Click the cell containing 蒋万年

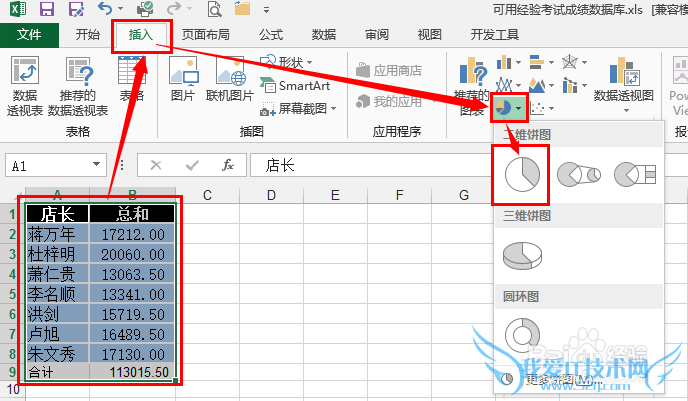pyautogui.click(x=57, y=234)
